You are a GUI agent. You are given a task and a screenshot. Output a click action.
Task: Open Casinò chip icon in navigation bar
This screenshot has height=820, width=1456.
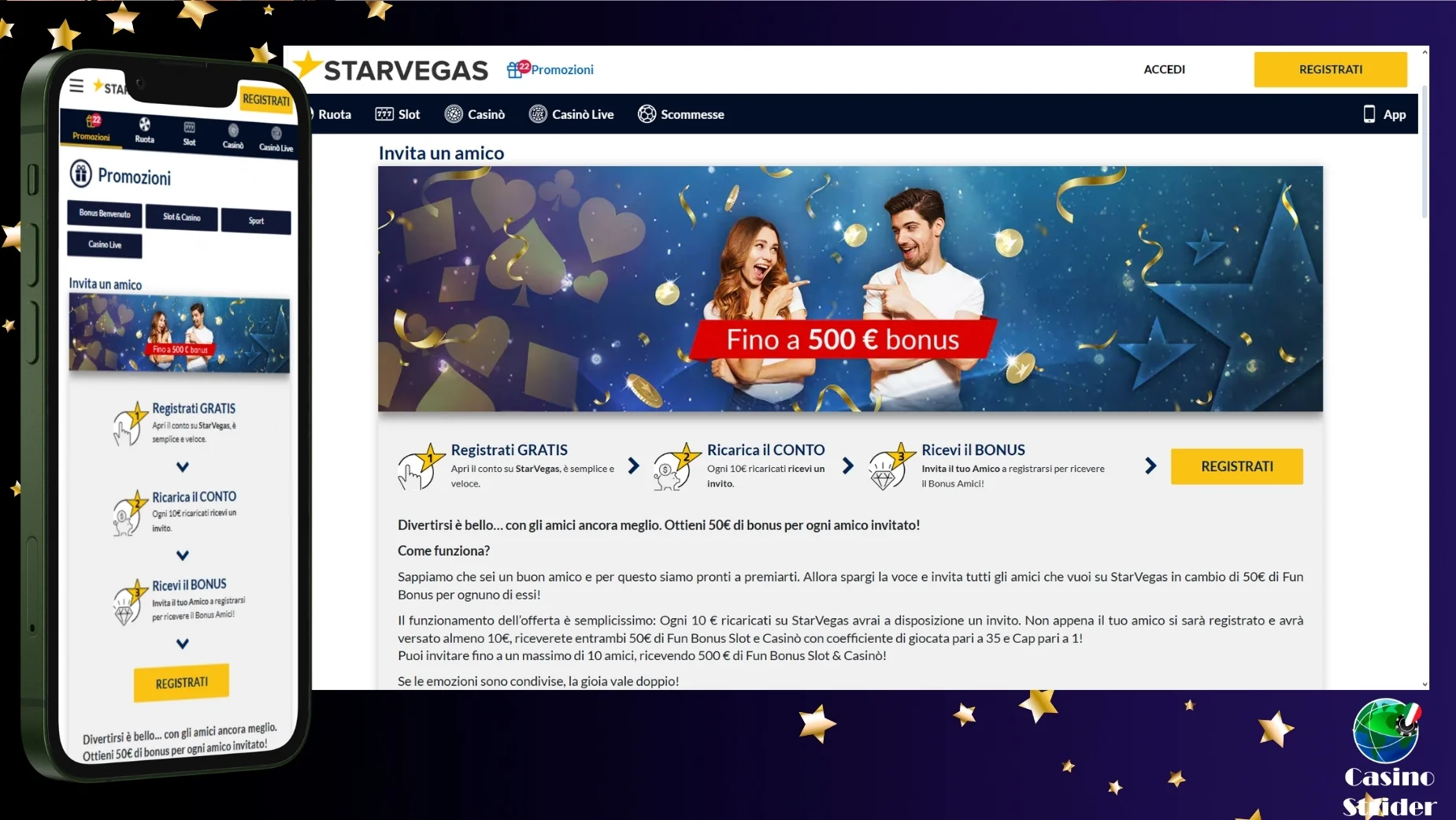click(454, 114)
